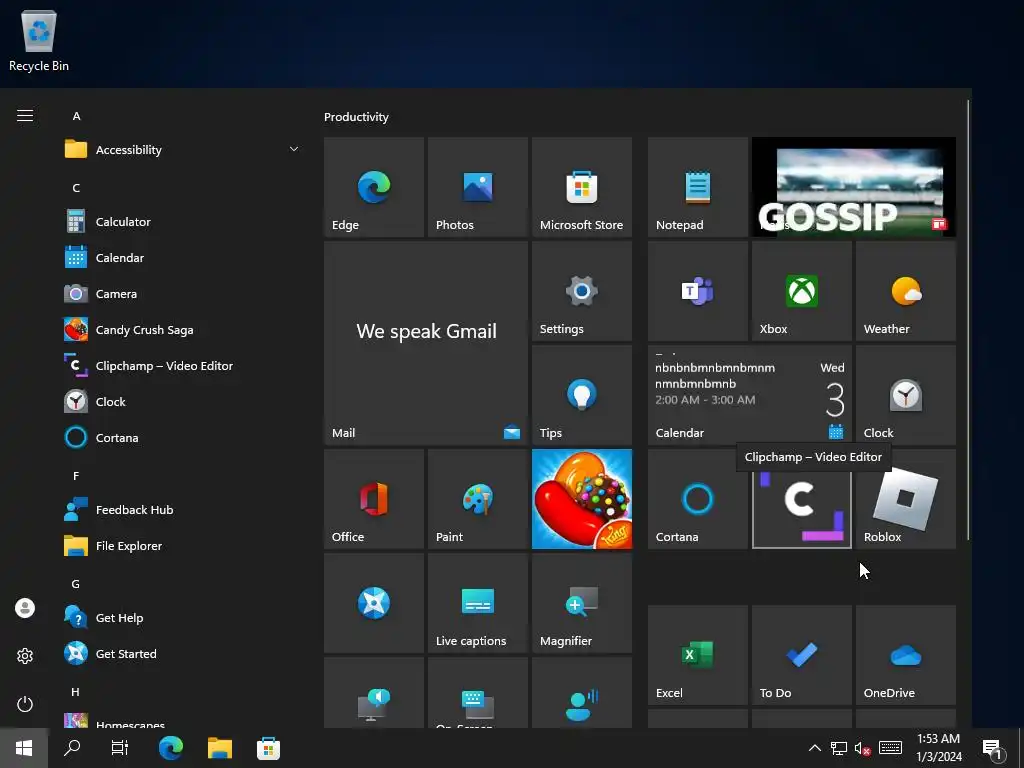1024x768 pixels.
Task: Open Microsoft Store from the taskbar
Action: [268, 748]
